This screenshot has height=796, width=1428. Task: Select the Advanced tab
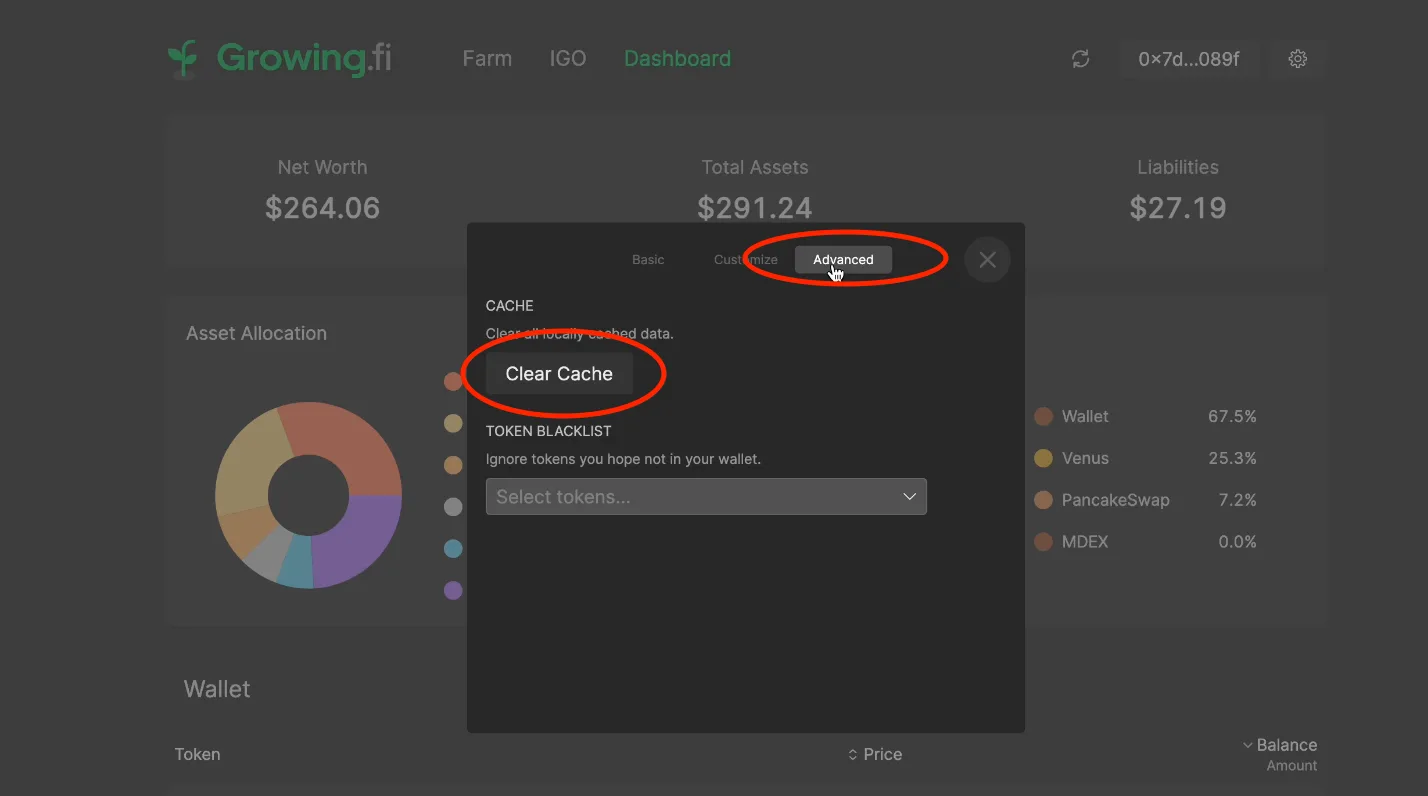coord(843,260)
